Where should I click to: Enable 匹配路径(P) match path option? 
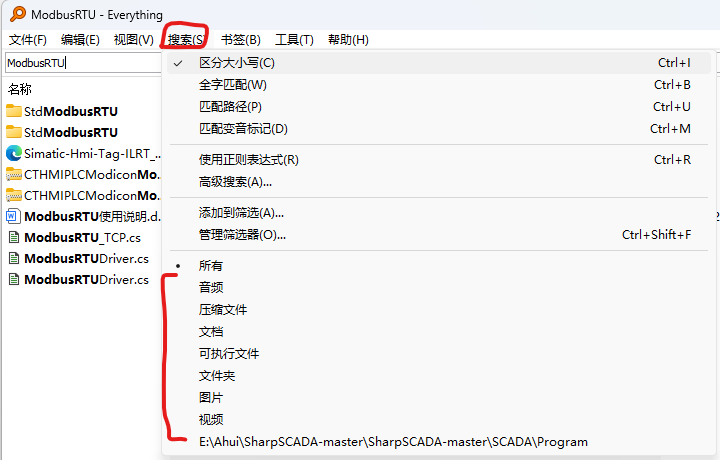coord(439,107)
